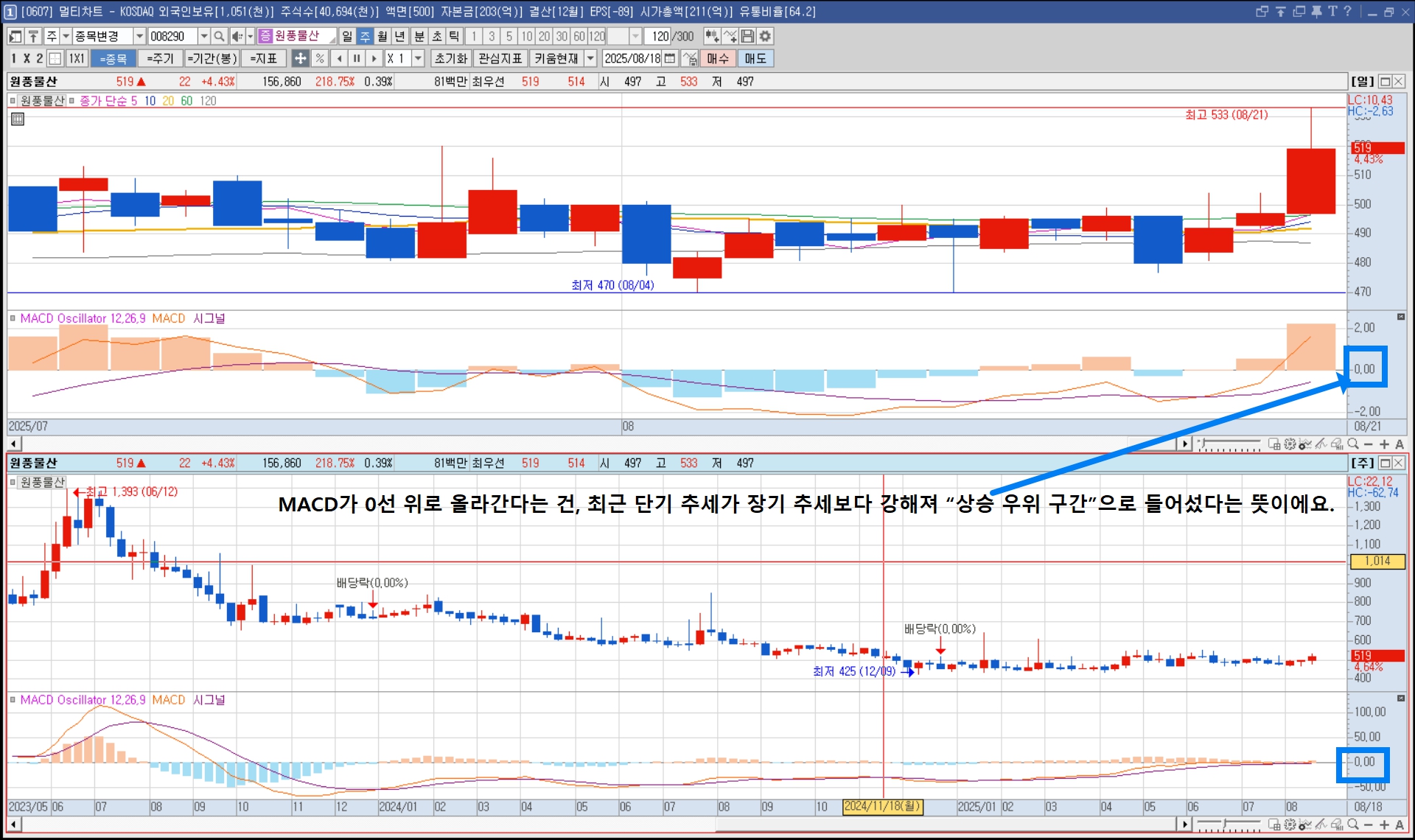The image size is (1415, 840).
Task: Select the =주기 tab
Action: tap(160, 58)
